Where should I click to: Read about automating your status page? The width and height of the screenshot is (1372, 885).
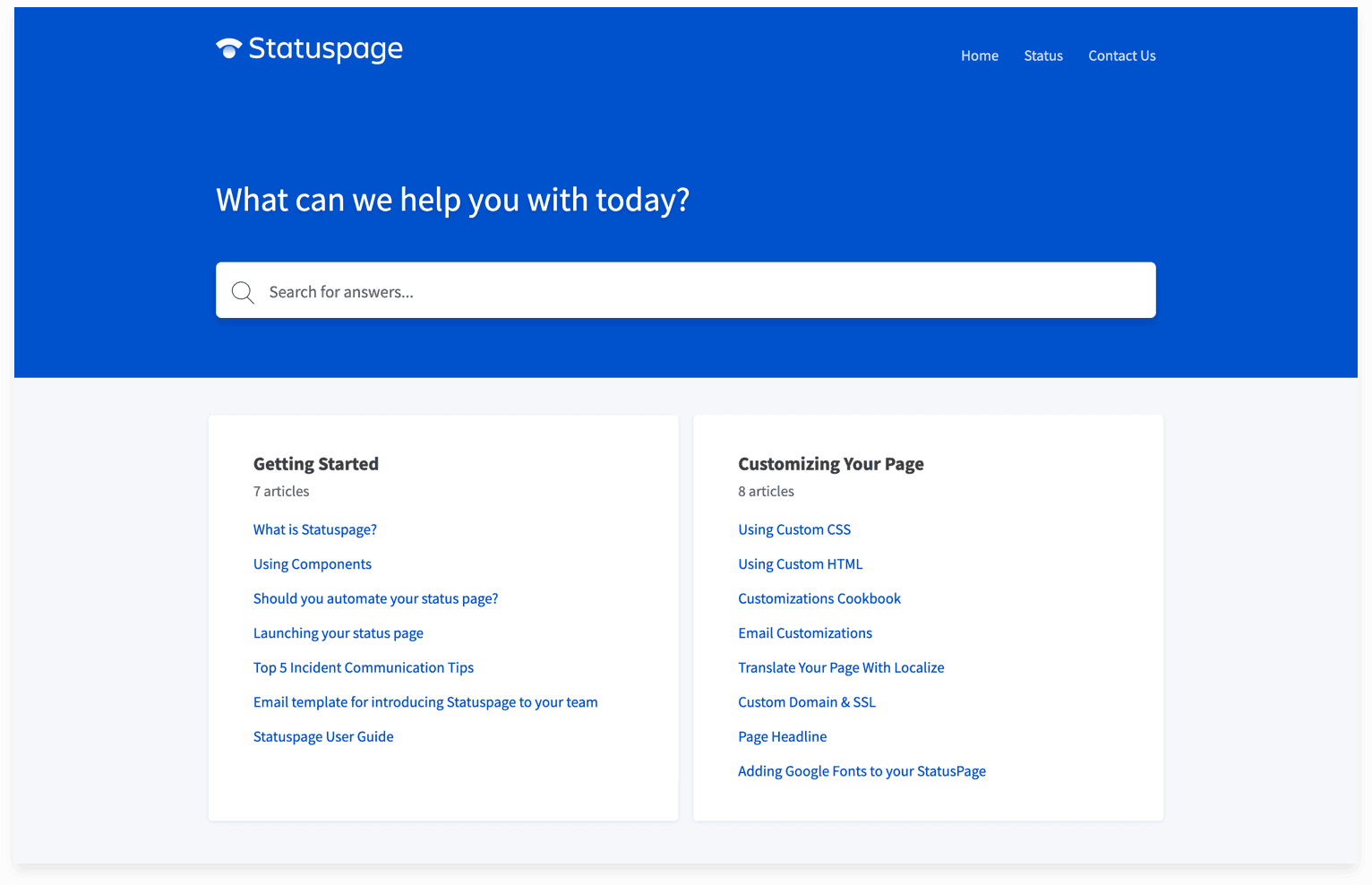[x=375, y=598]
